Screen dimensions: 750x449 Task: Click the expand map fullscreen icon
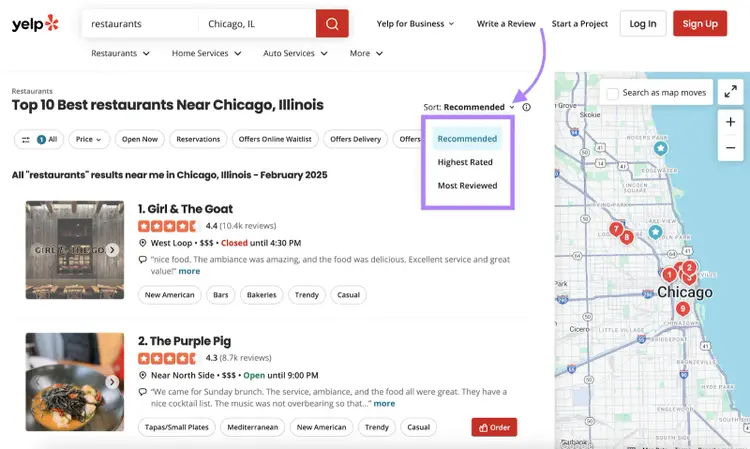pos(730,92)
